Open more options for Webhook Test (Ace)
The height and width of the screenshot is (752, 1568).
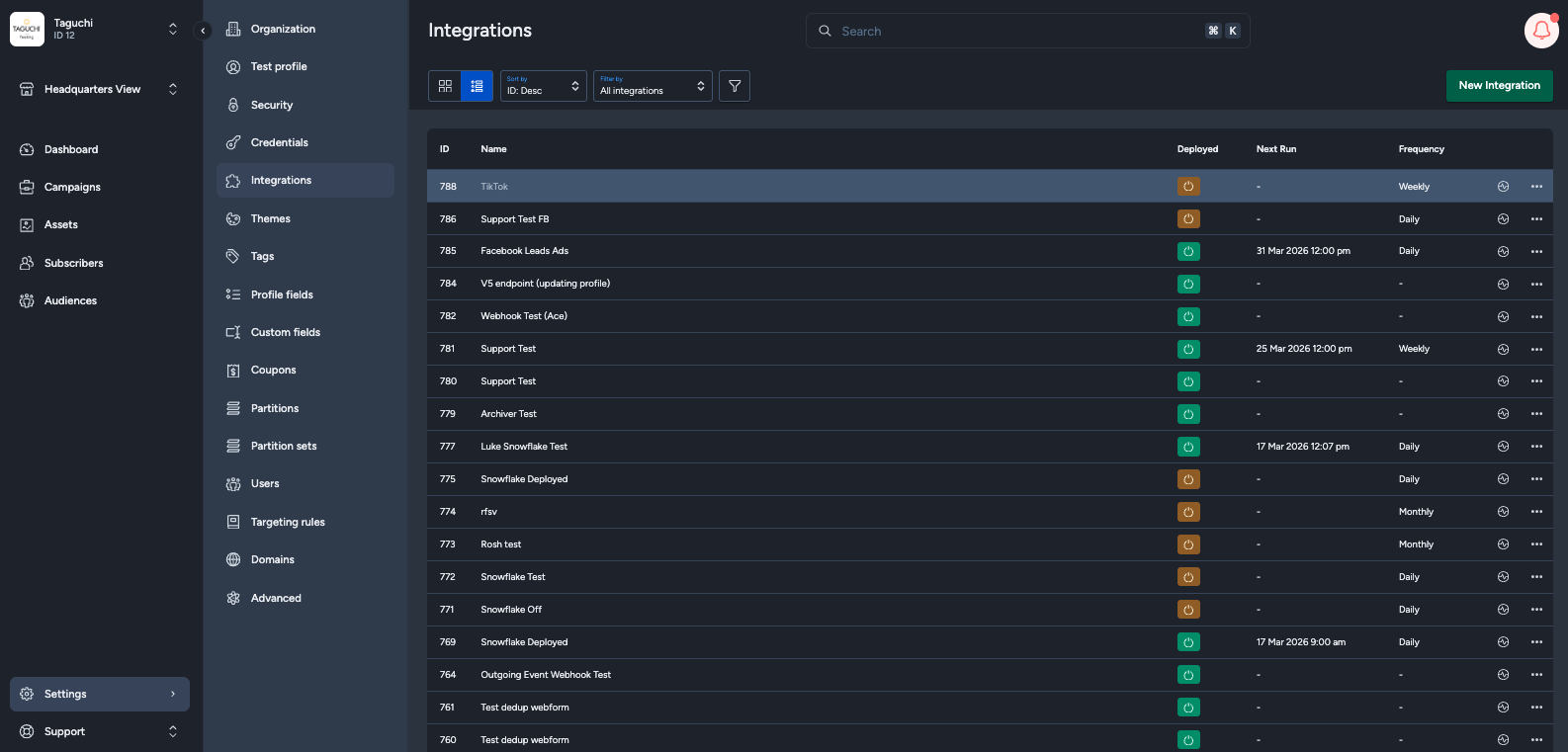point(1536,316)
